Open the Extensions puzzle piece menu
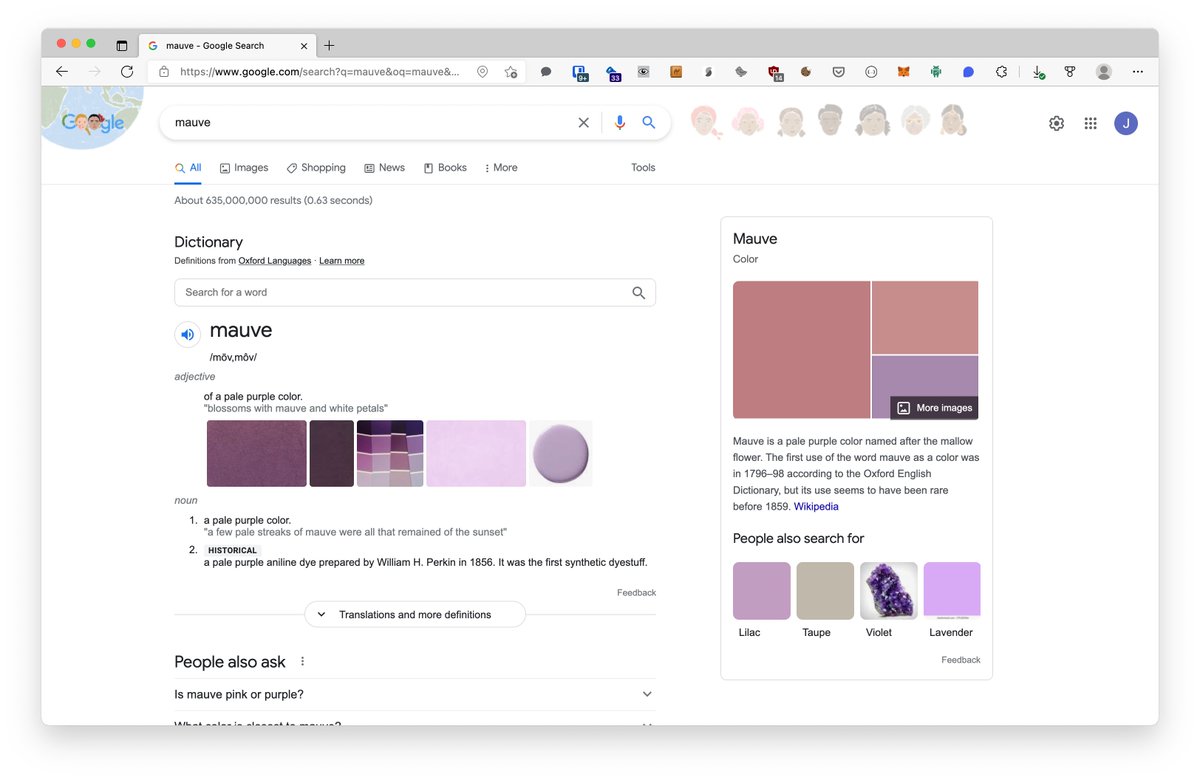 click(1001, 72)
